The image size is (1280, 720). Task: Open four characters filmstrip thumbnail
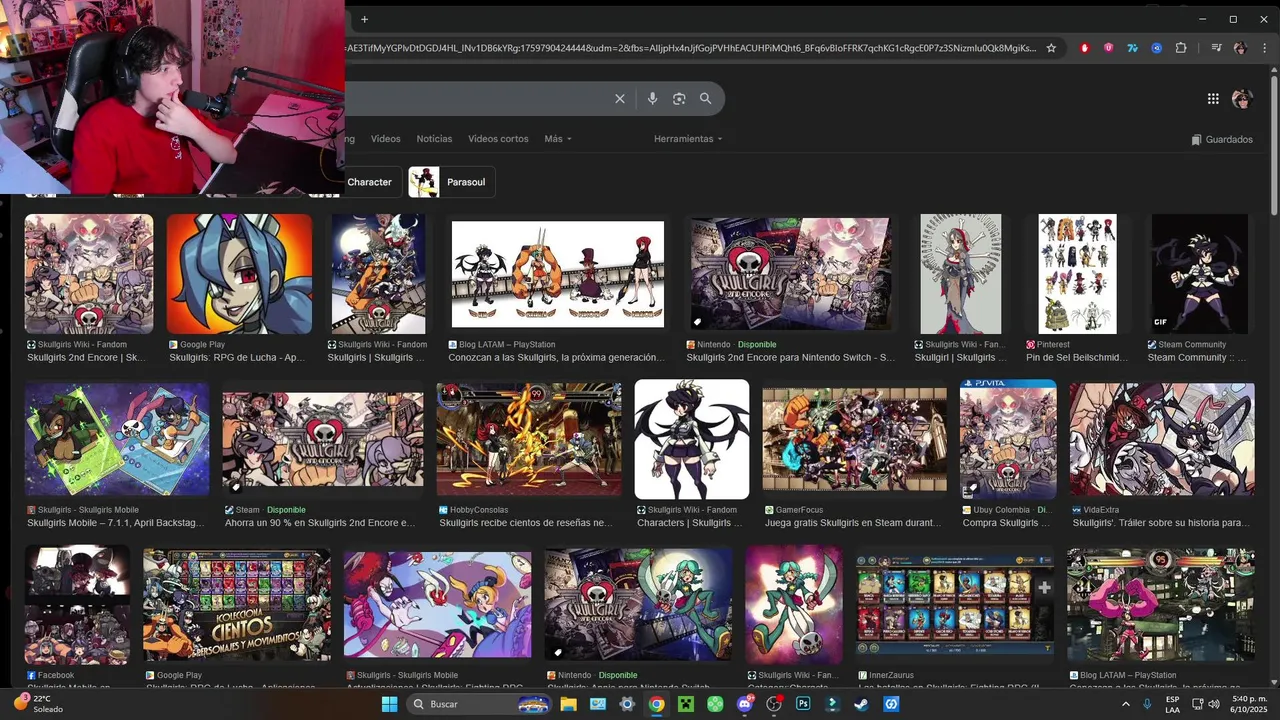tap(558, 274)
